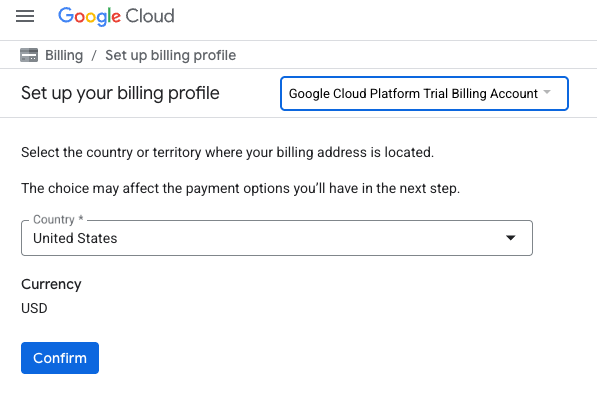Click the Select the country or territory instruction text

[x=227, y=152]
